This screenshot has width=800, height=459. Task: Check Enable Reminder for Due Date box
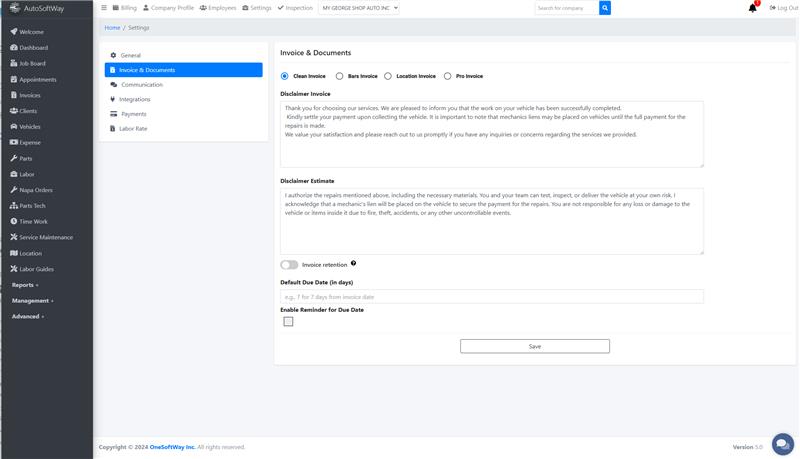pyautogui.click(x=288, y=322)
